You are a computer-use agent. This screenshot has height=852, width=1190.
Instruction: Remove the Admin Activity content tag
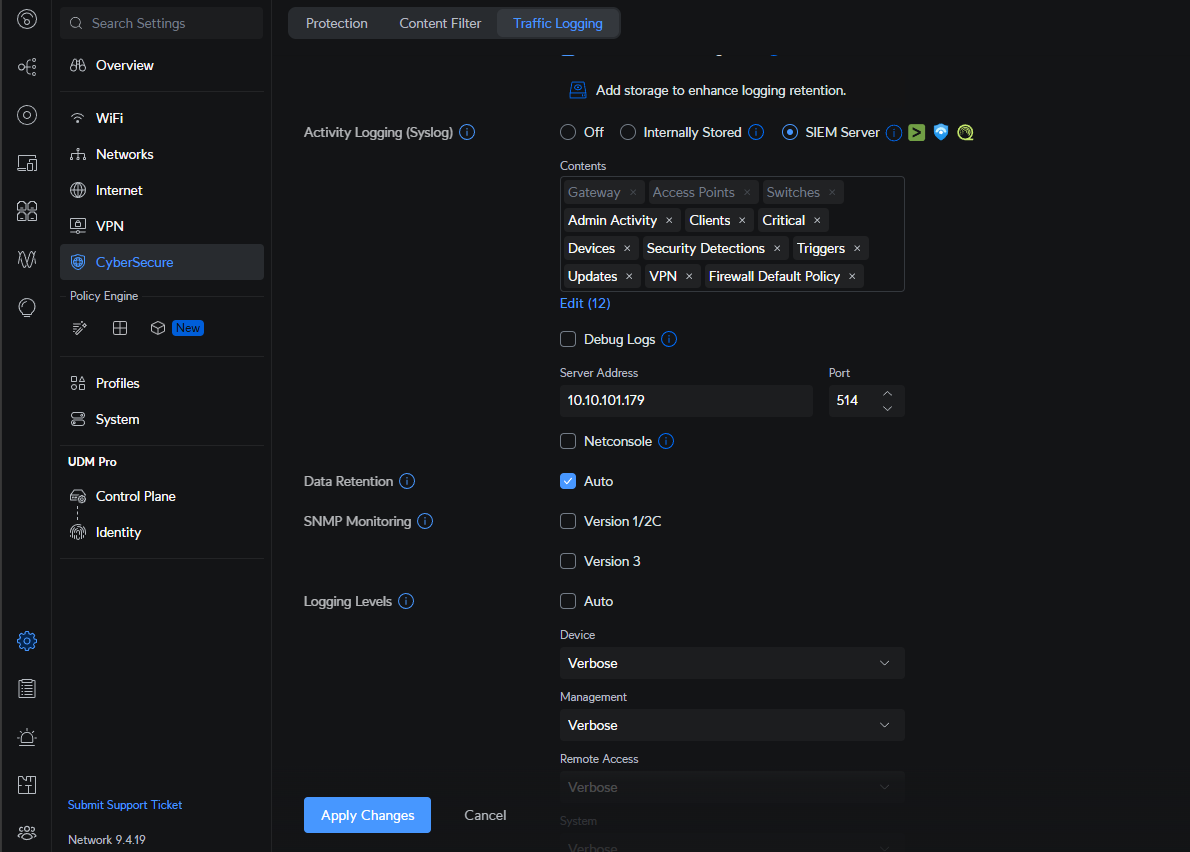click(x=669, y=220)
